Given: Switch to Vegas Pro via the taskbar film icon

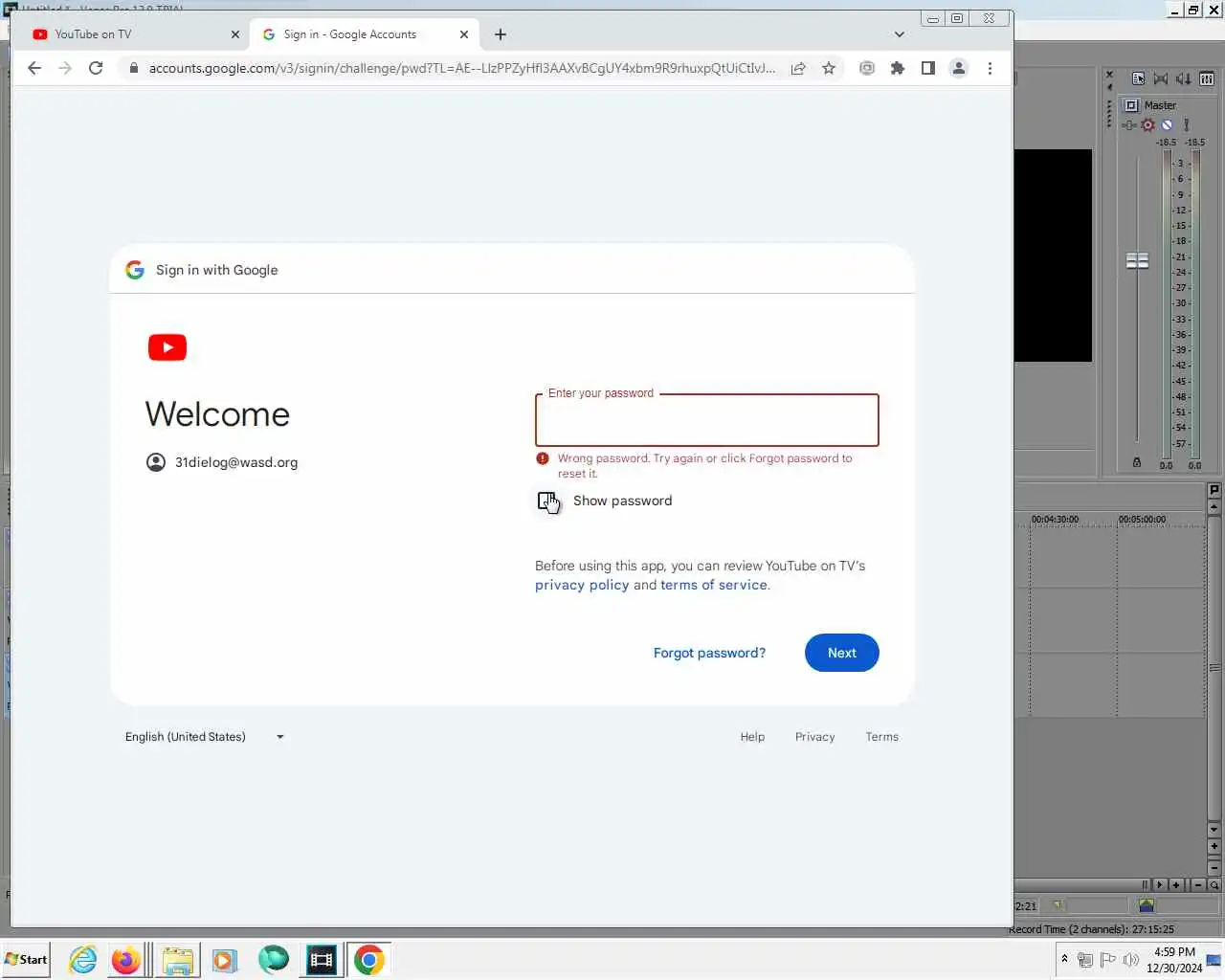Looking at the screenshot, I should pos(322,960).
